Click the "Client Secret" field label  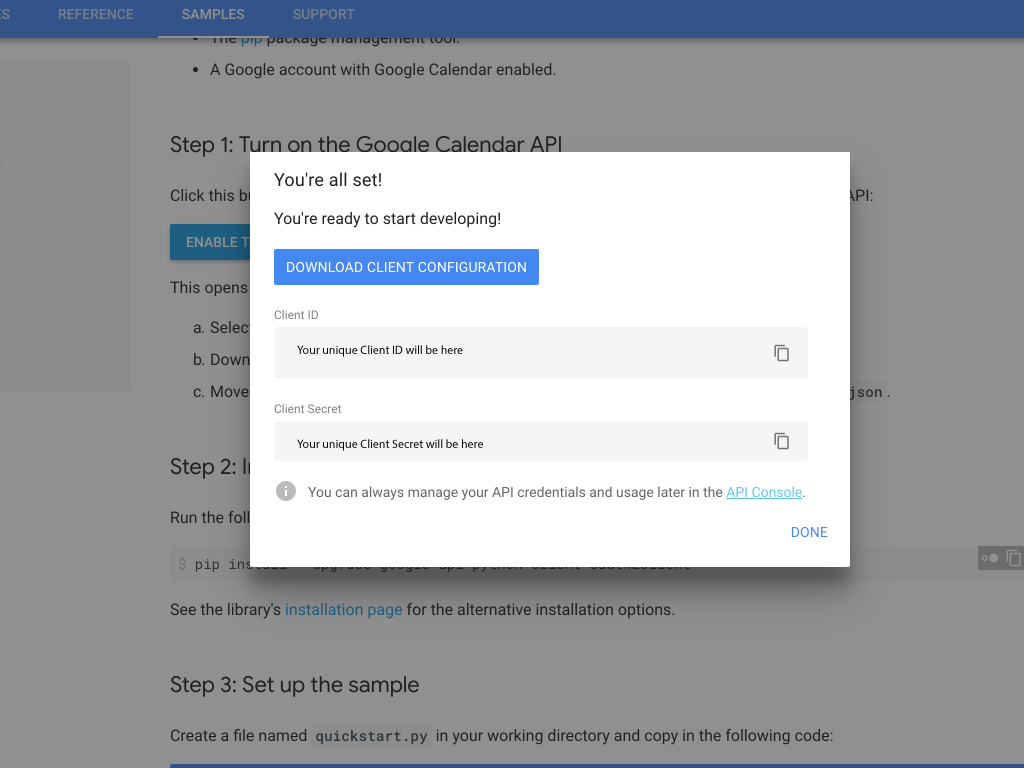point(308,409)
